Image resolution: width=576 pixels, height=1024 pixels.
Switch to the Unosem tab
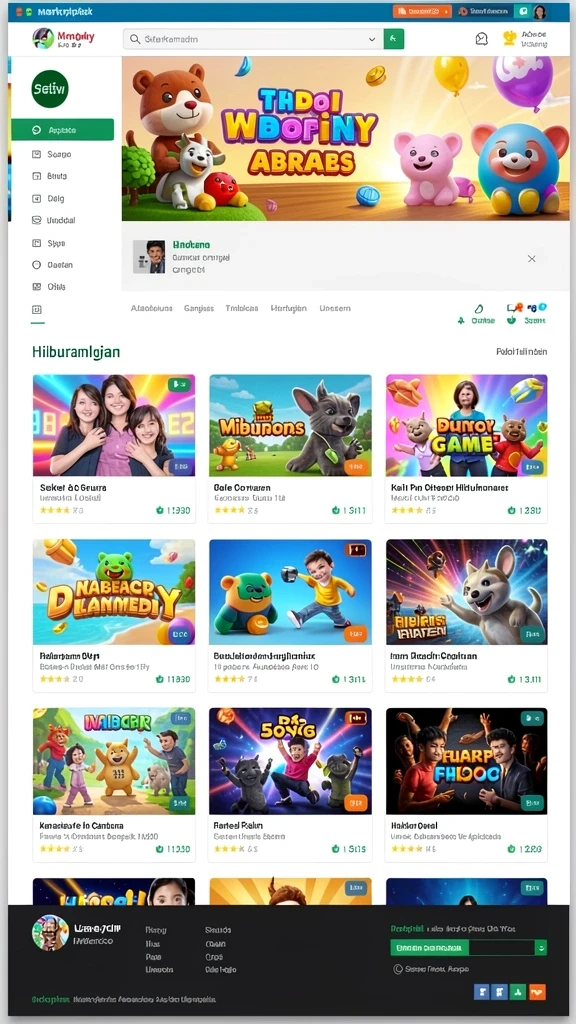pos(335,308)
